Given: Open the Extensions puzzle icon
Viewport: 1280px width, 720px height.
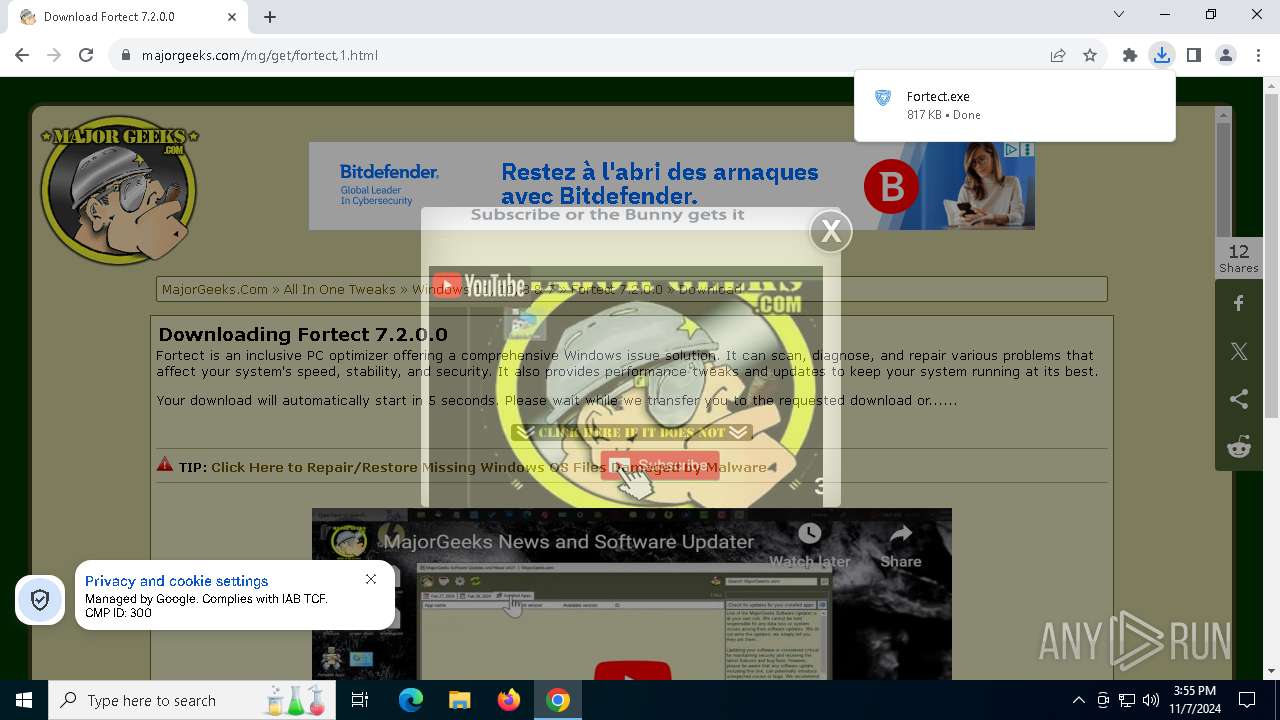Looking at the screenshot, I should (x=1130, y=55).
